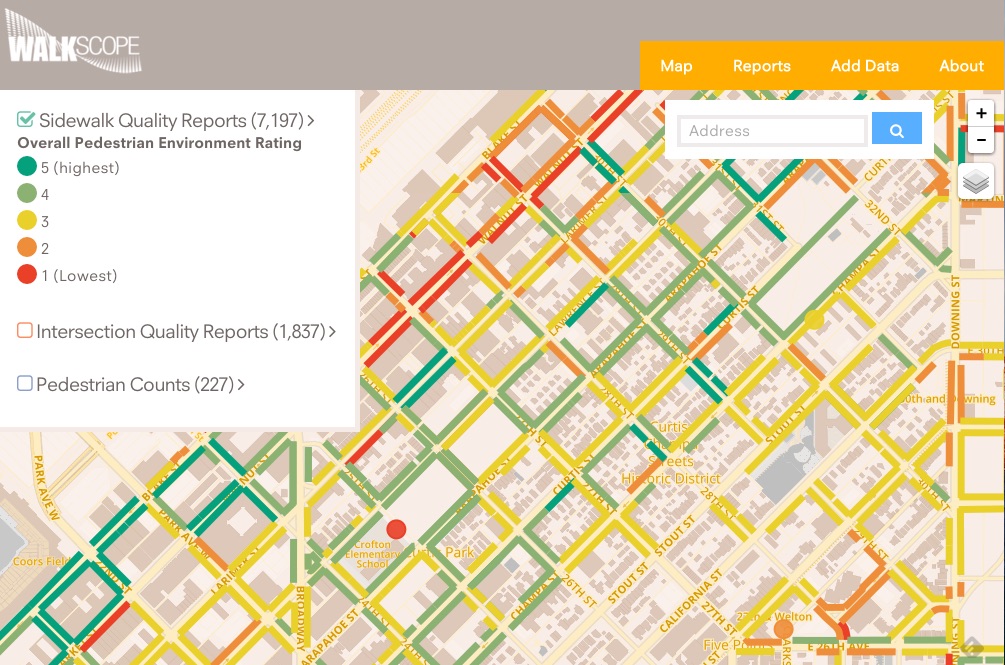Click the Crofton Elementary School map label
Viewport: 1005px width, 665px height.
pyautogui.click(x=372, y=554)
